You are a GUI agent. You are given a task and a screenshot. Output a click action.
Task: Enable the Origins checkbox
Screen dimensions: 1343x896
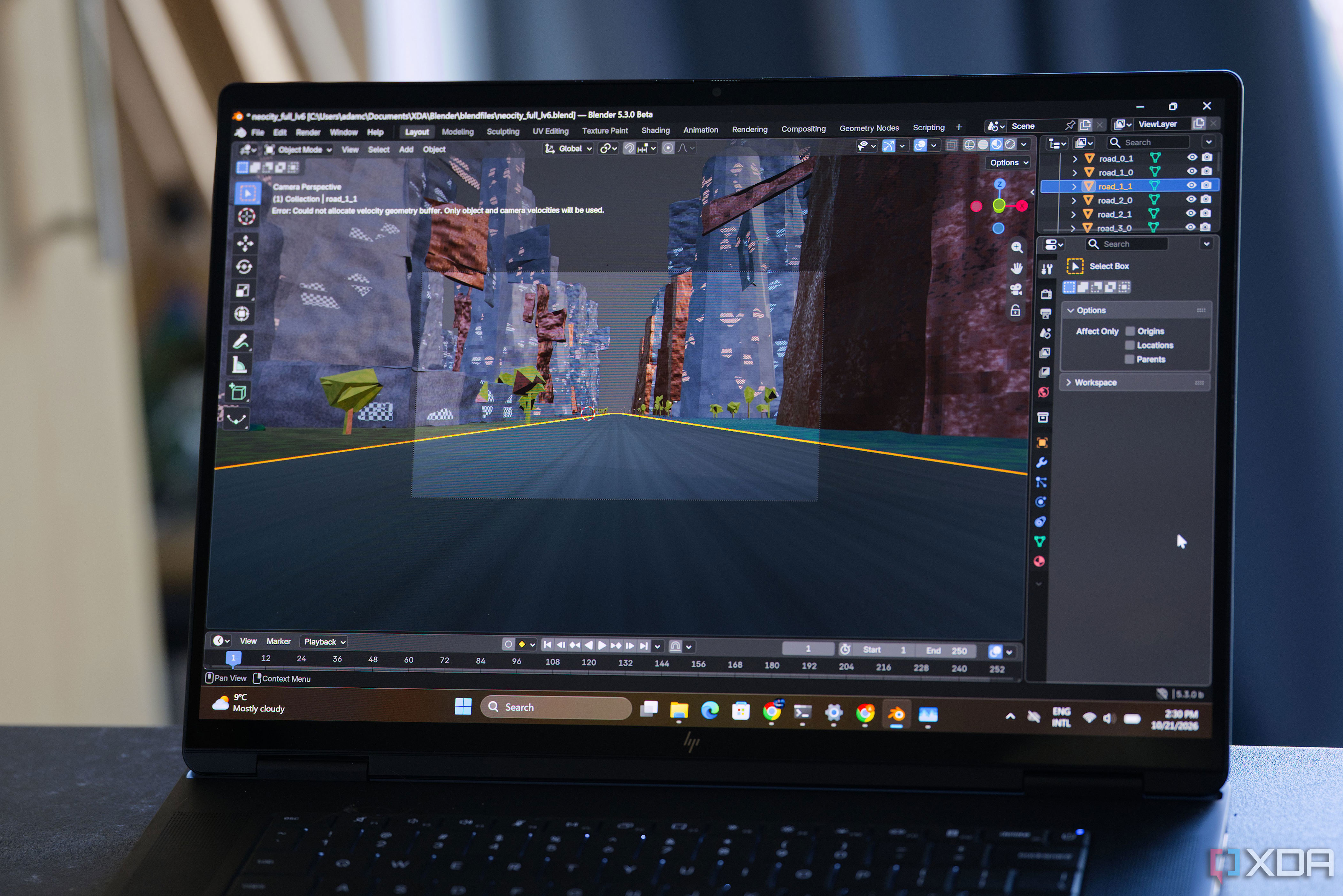point(1130,331)
